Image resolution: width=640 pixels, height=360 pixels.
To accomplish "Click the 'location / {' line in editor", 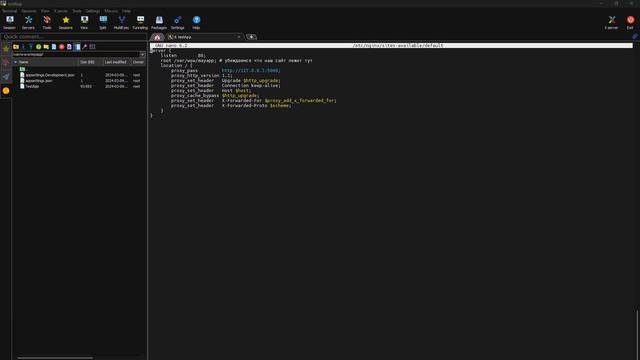I will point(176,65).
